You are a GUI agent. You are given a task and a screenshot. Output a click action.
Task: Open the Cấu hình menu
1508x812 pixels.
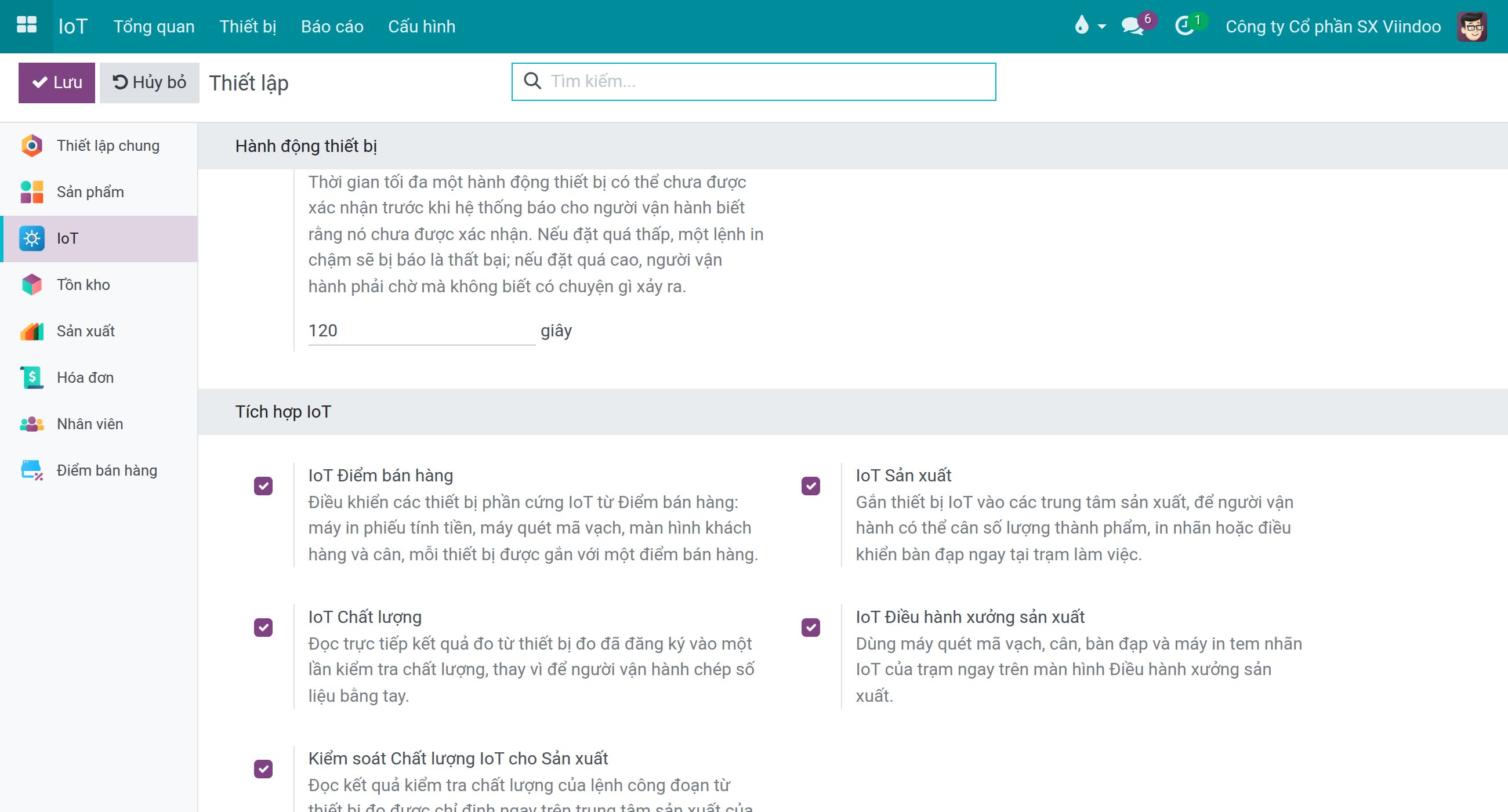(422, 26)
